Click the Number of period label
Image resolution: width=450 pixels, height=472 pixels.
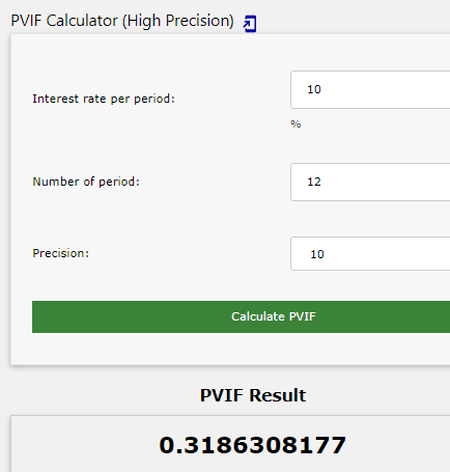[86, 182]
